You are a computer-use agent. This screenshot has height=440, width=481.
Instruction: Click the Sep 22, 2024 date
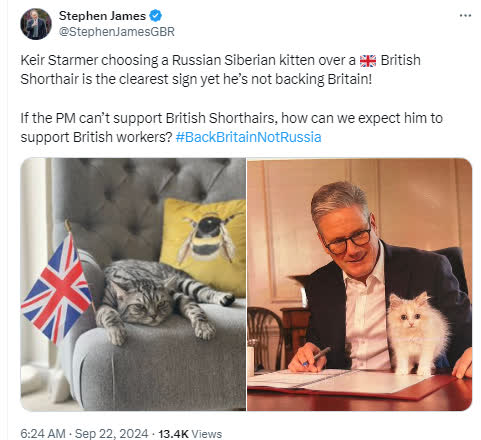pyautogui.click(x=111, y=433)
